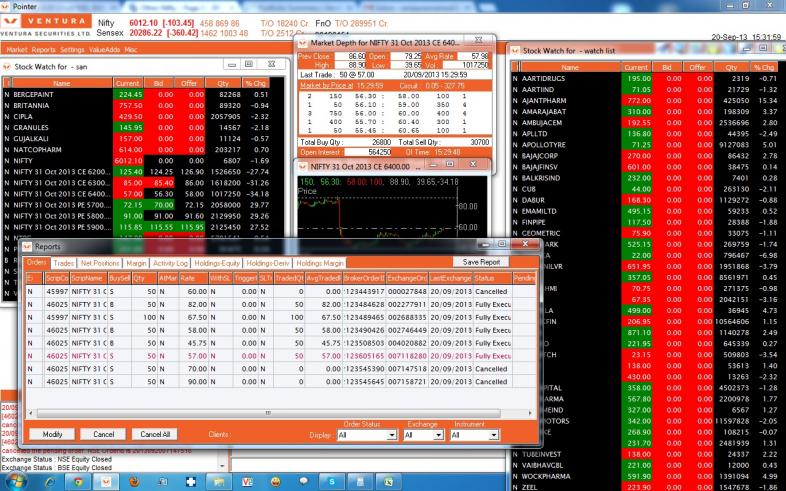Viewport: 786px width, 491px height.
Task: Select the Orders tab
Action: pyautogui.click(x=37, y=263)
